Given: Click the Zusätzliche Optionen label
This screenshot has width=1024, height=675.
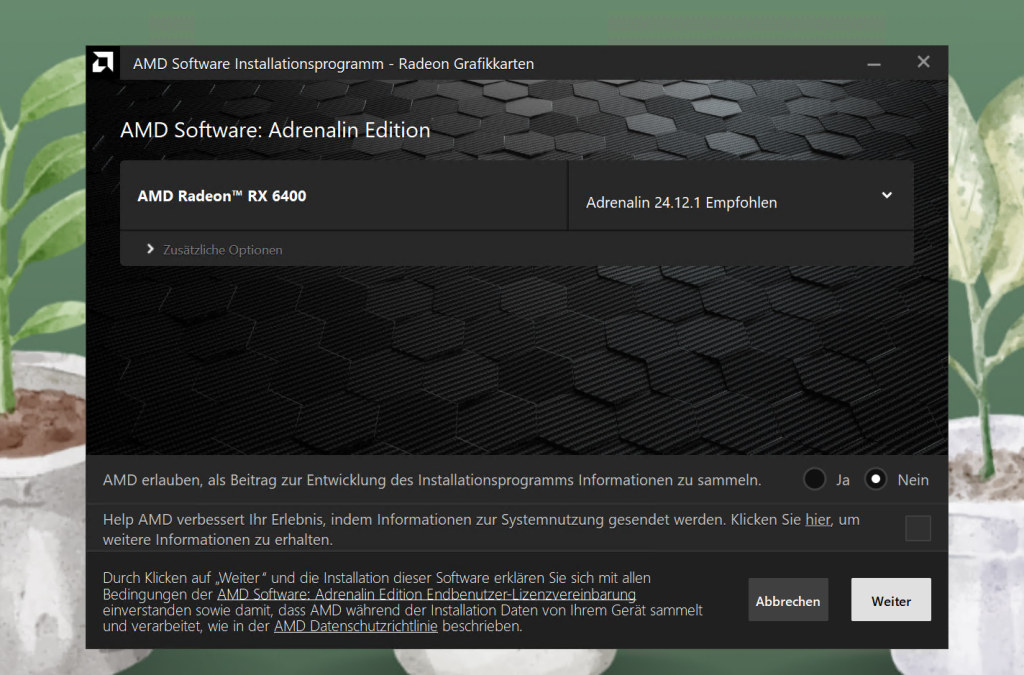Looking at the screenshot, I should coord(222,250).
